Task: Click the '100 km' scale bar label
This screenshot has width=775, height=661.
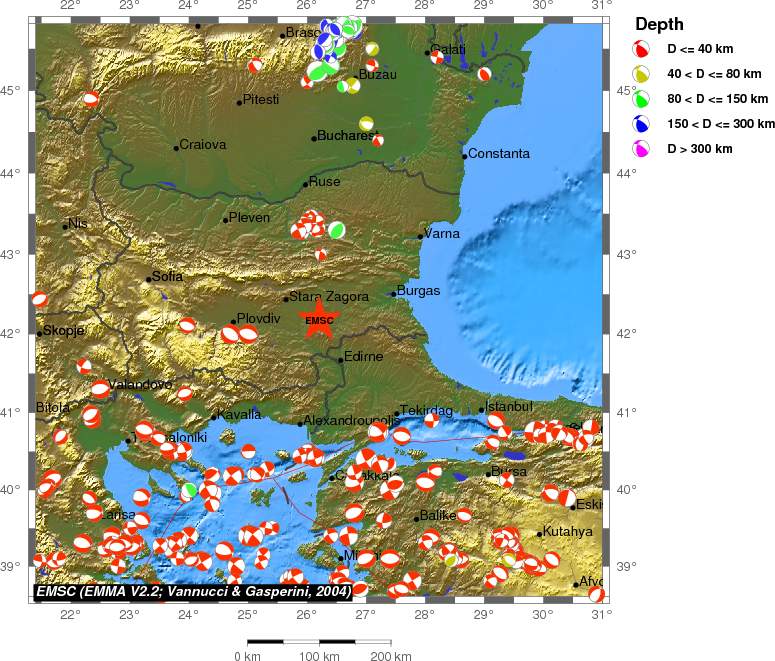Action: coord(319,656)
